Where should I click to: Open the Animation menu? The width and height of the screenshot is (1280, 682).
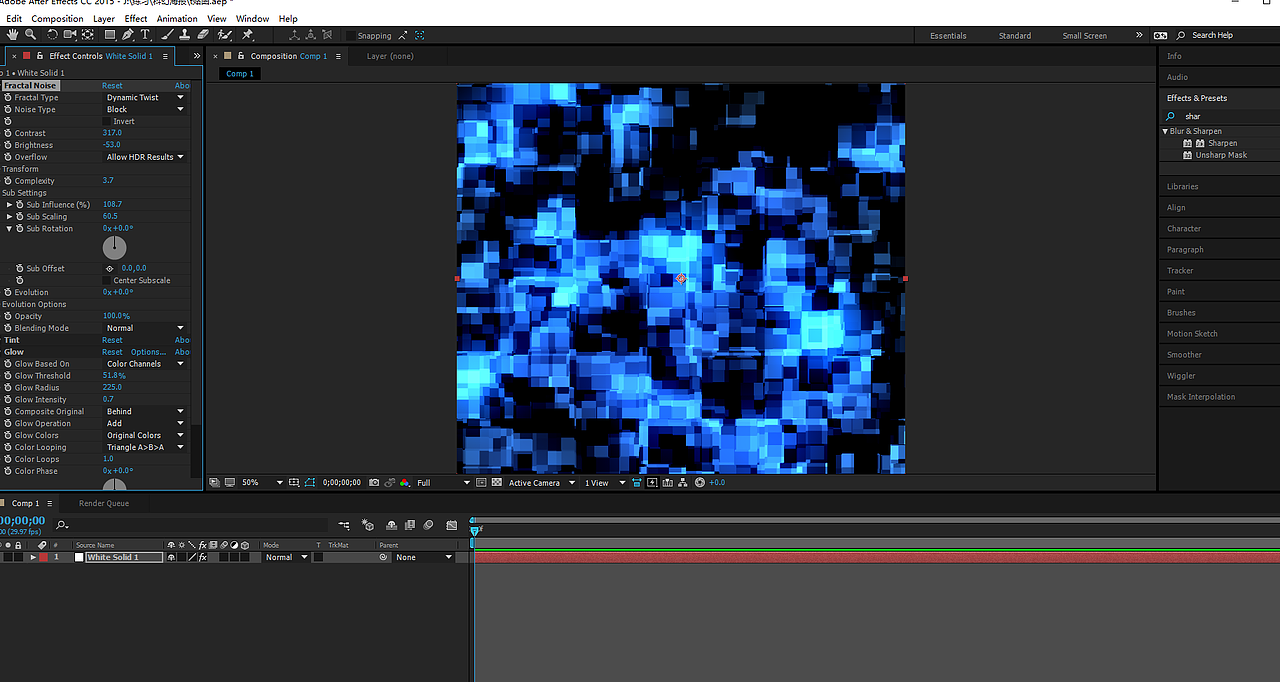click(177, 18)
